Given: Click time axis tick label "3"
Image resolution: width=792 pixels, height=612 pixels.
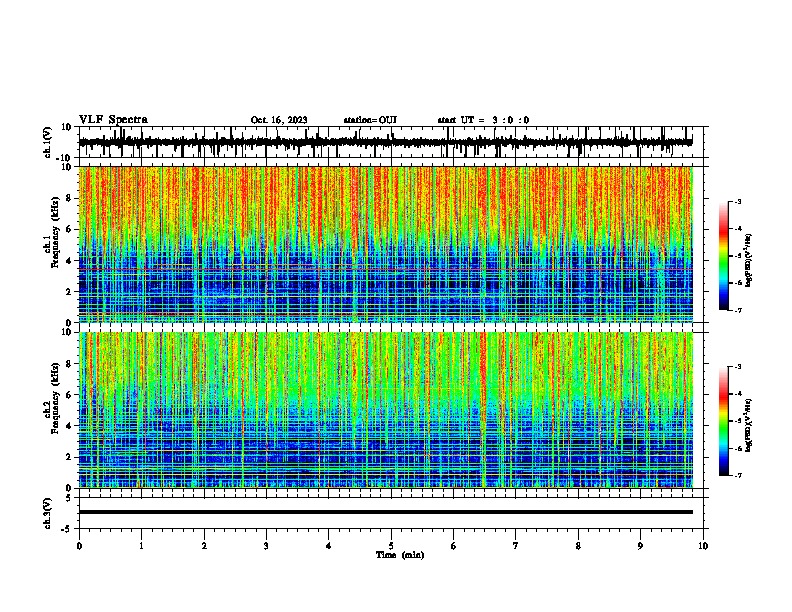Looking at the screenshot, I should [266, 546].
